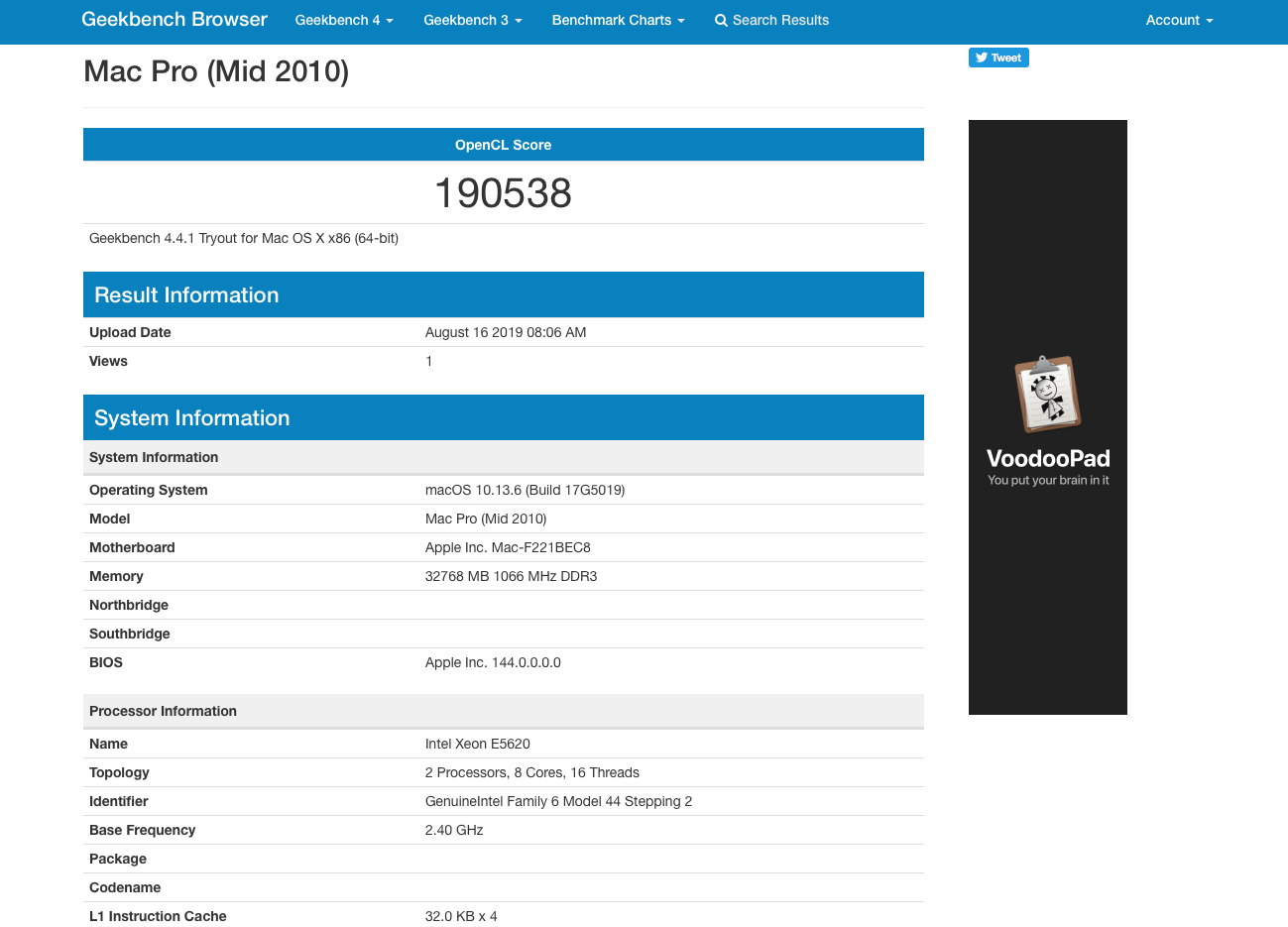Click the OpenCL Score header

tap(504, 145)
